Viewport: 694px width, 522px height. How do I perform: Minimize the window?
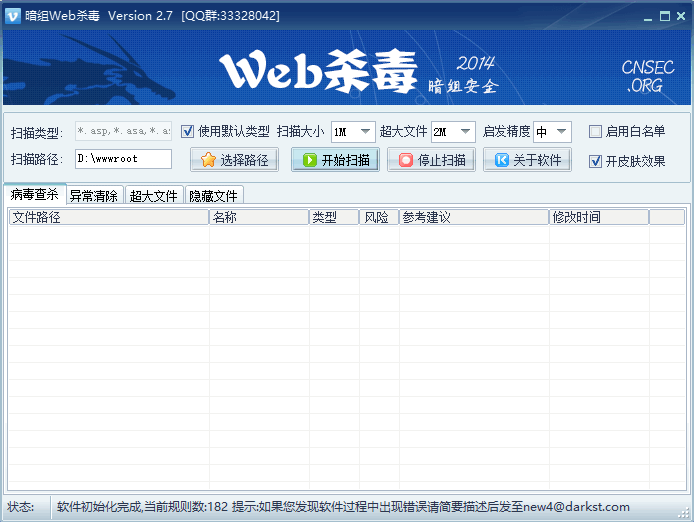(648, 17)
